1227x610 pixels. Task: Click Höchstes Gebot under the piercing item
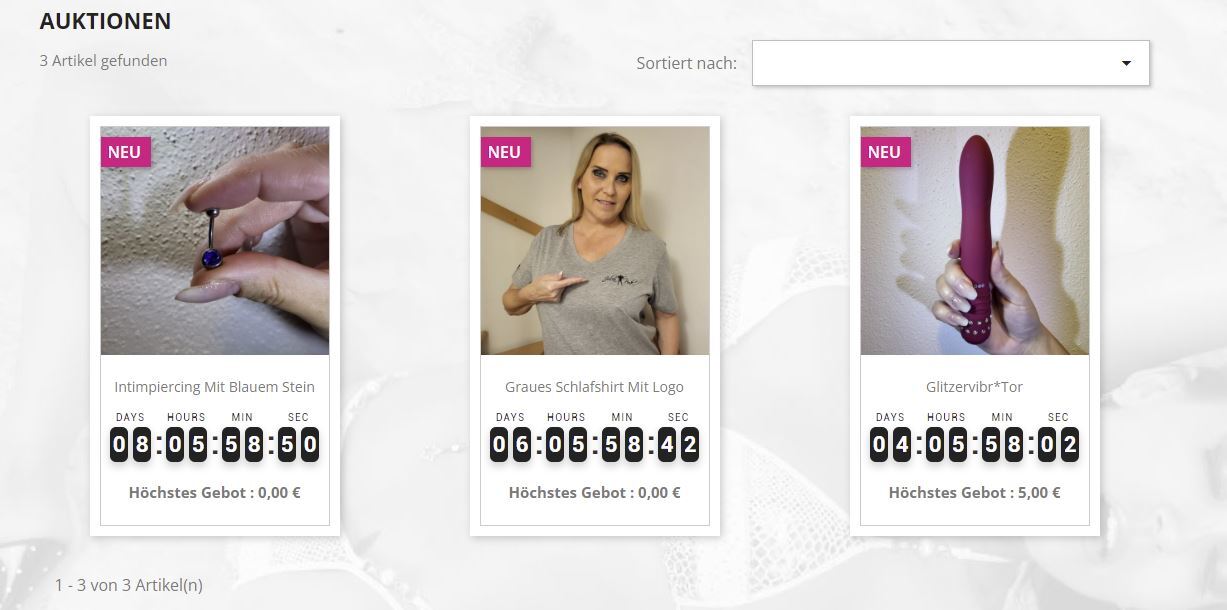(x=215, y=492)
